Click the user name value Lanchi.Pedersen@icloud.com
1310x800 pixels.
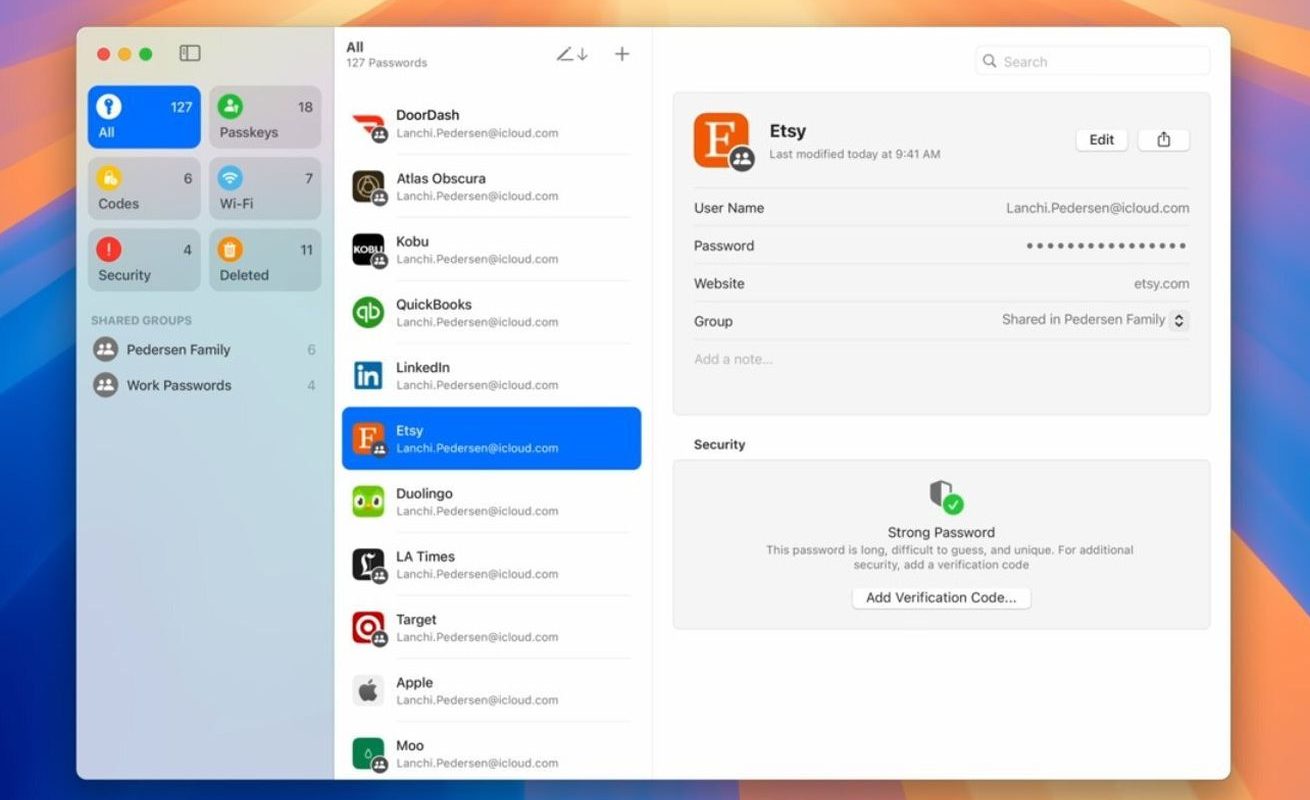[1097, 208]
